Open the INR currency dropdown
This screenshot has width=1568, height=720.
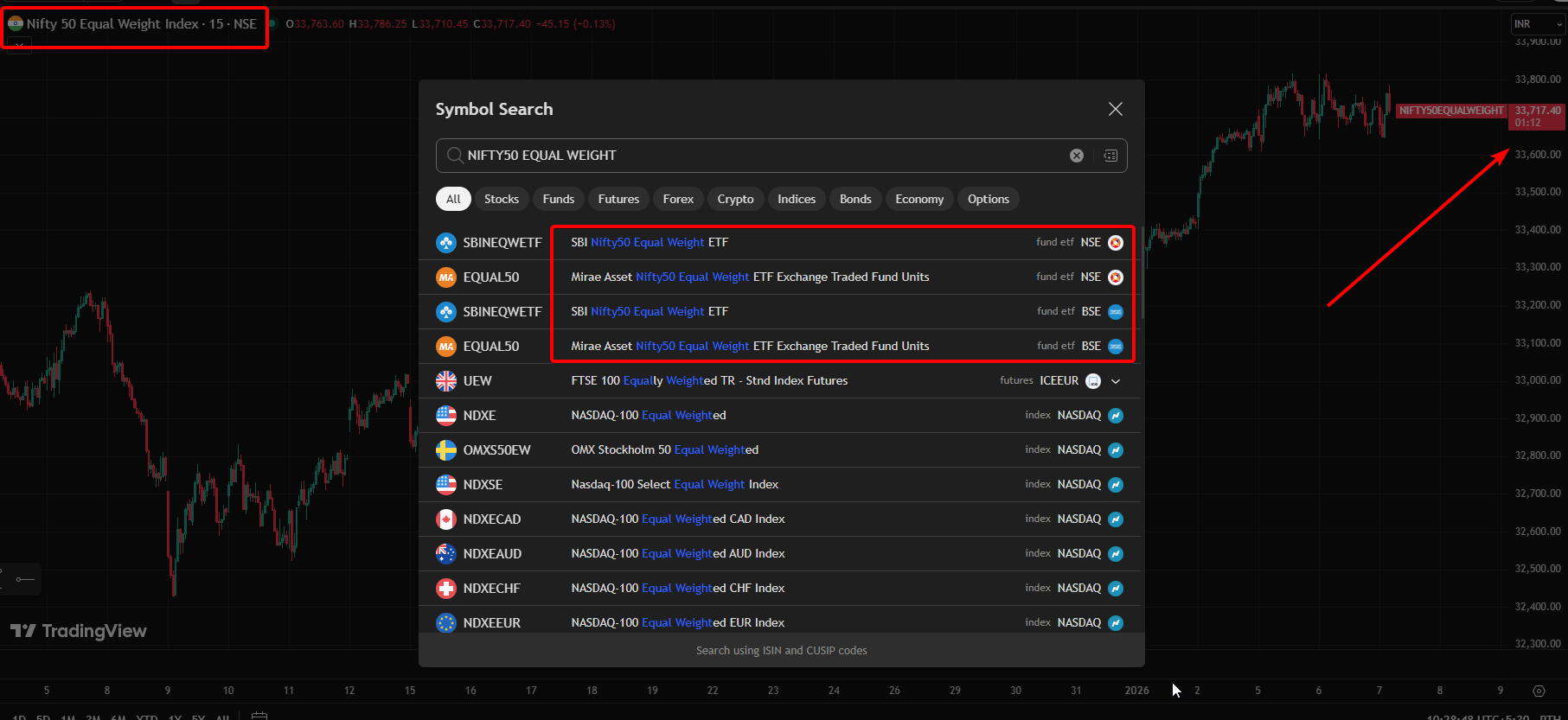tap(1537, 24)
